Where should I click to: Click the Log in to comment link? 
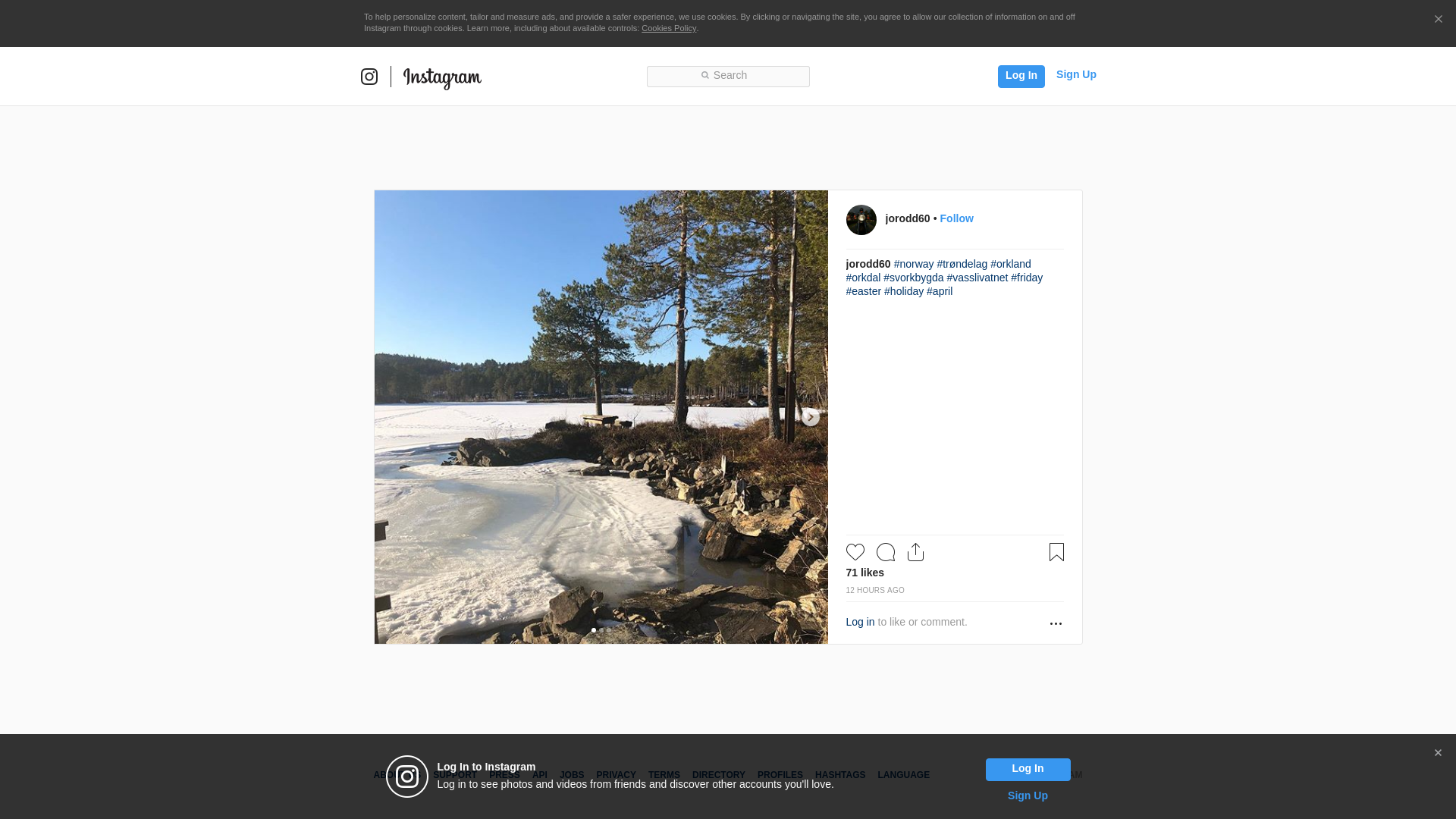860,622
